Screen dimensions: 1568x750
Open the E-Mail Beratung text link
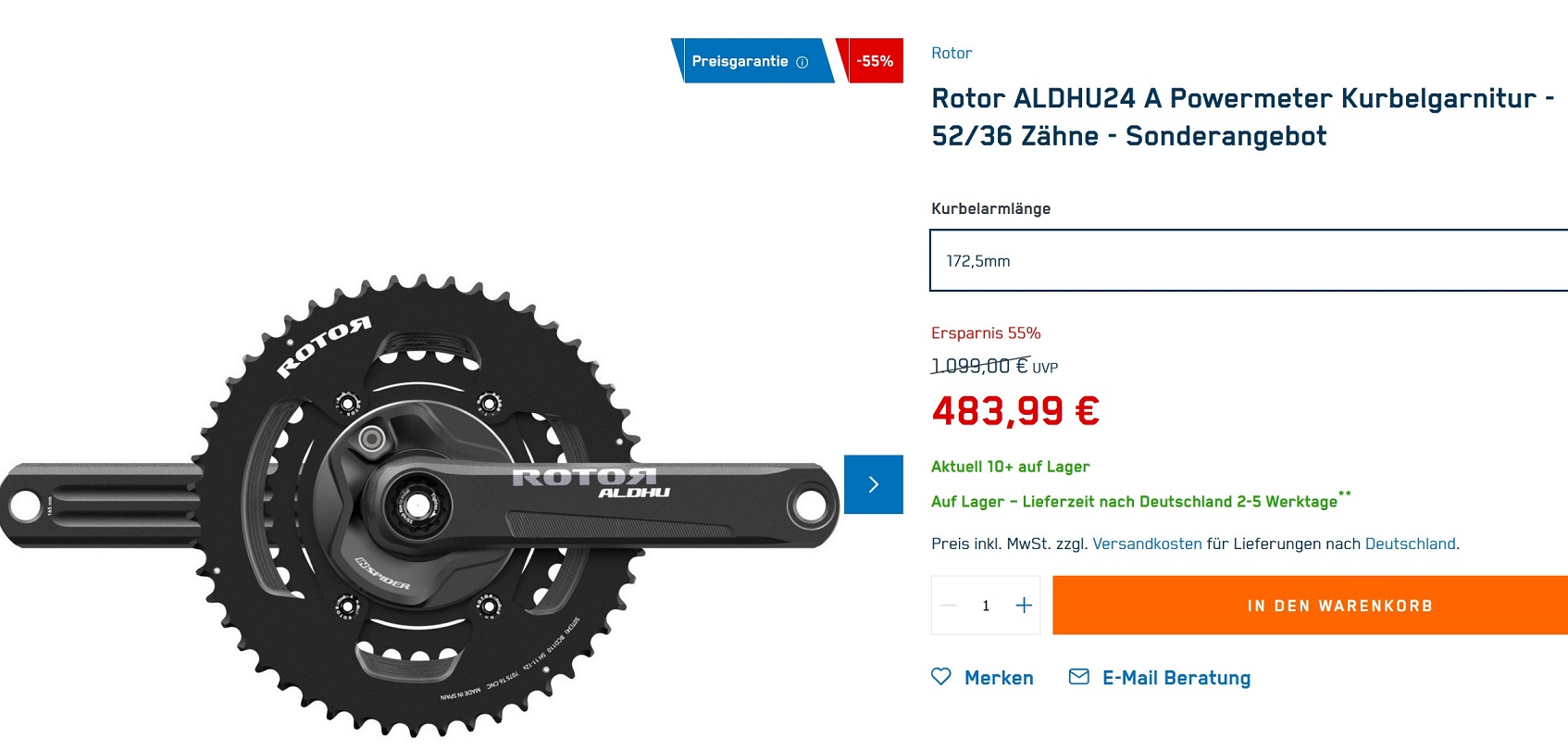pos(1176,678)
